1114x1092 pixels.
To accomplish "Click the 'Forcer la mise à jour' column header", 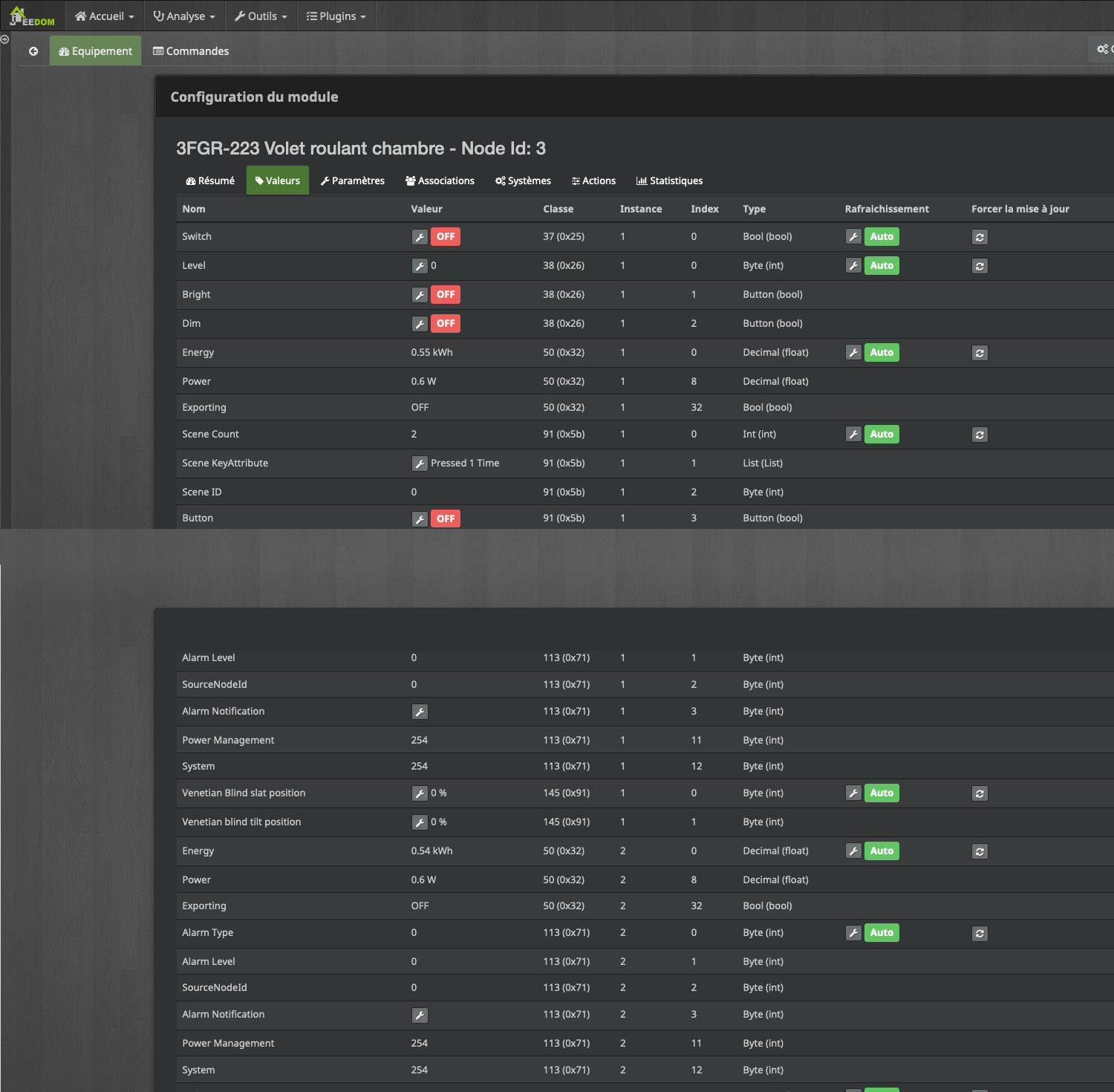I will point(1020,209).
